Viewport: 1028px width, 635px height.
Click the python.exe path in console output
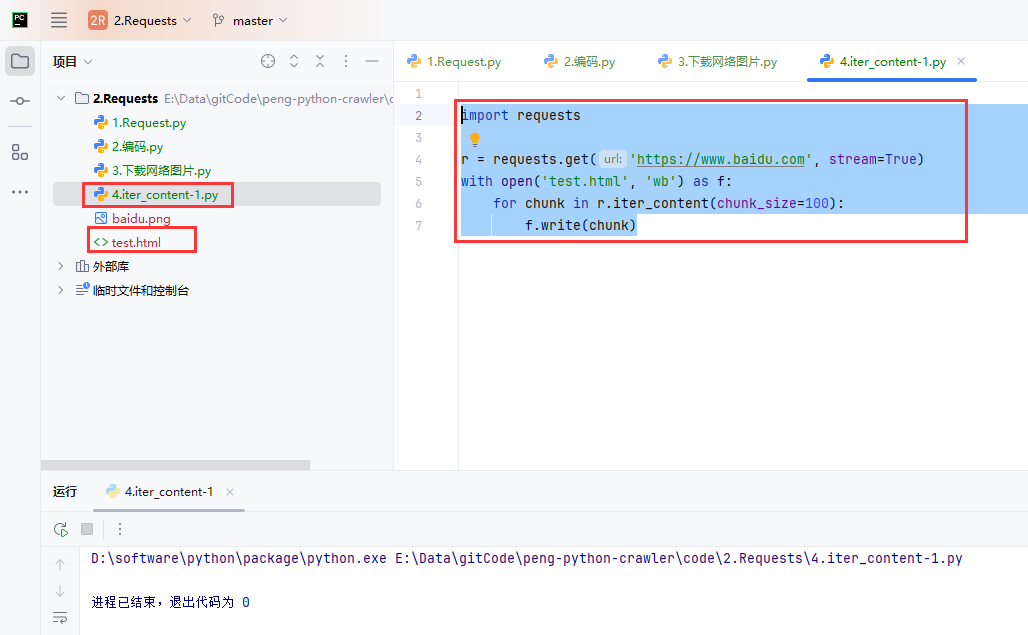coord(239,558)
